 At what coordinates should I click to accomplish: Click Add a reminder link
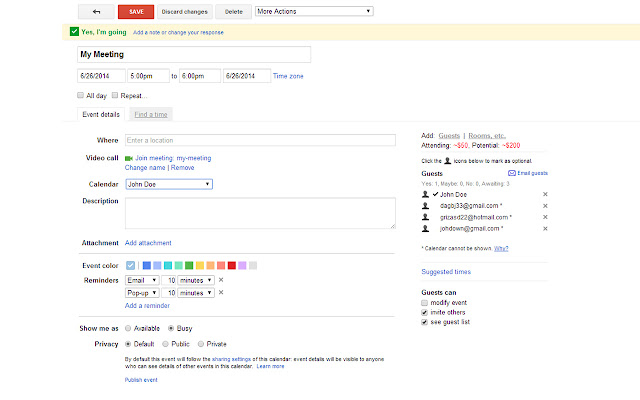tap(147, 306)
